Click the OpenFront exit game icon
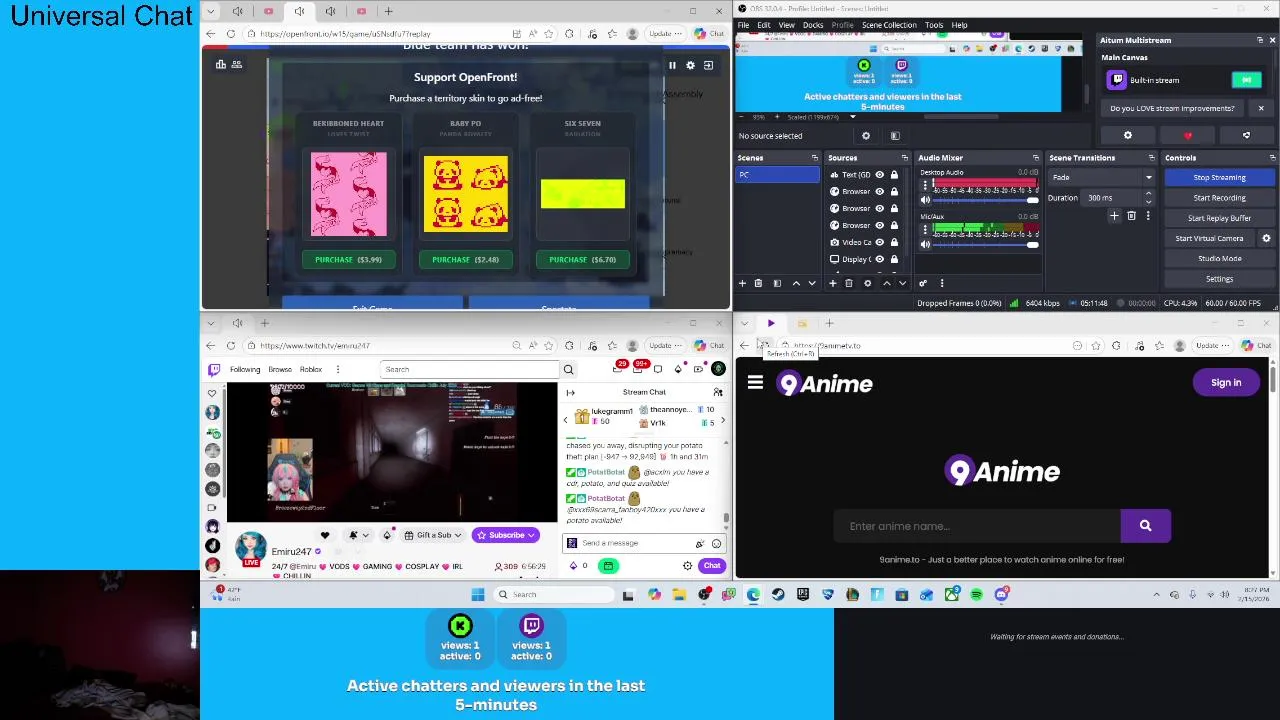This screenshot has height=720, width=1280. [709, 65]
